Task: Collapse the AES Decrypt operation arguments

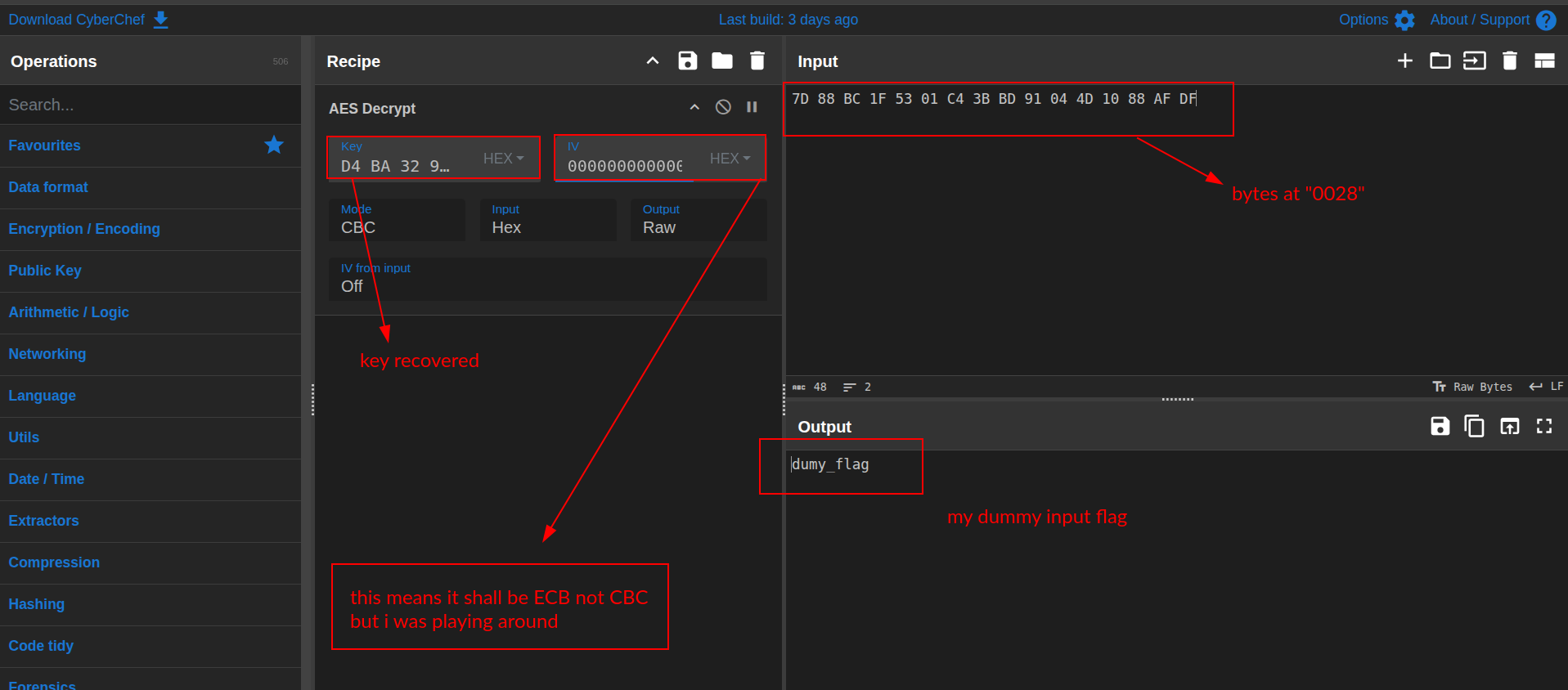Action: (x=694, y=107)
